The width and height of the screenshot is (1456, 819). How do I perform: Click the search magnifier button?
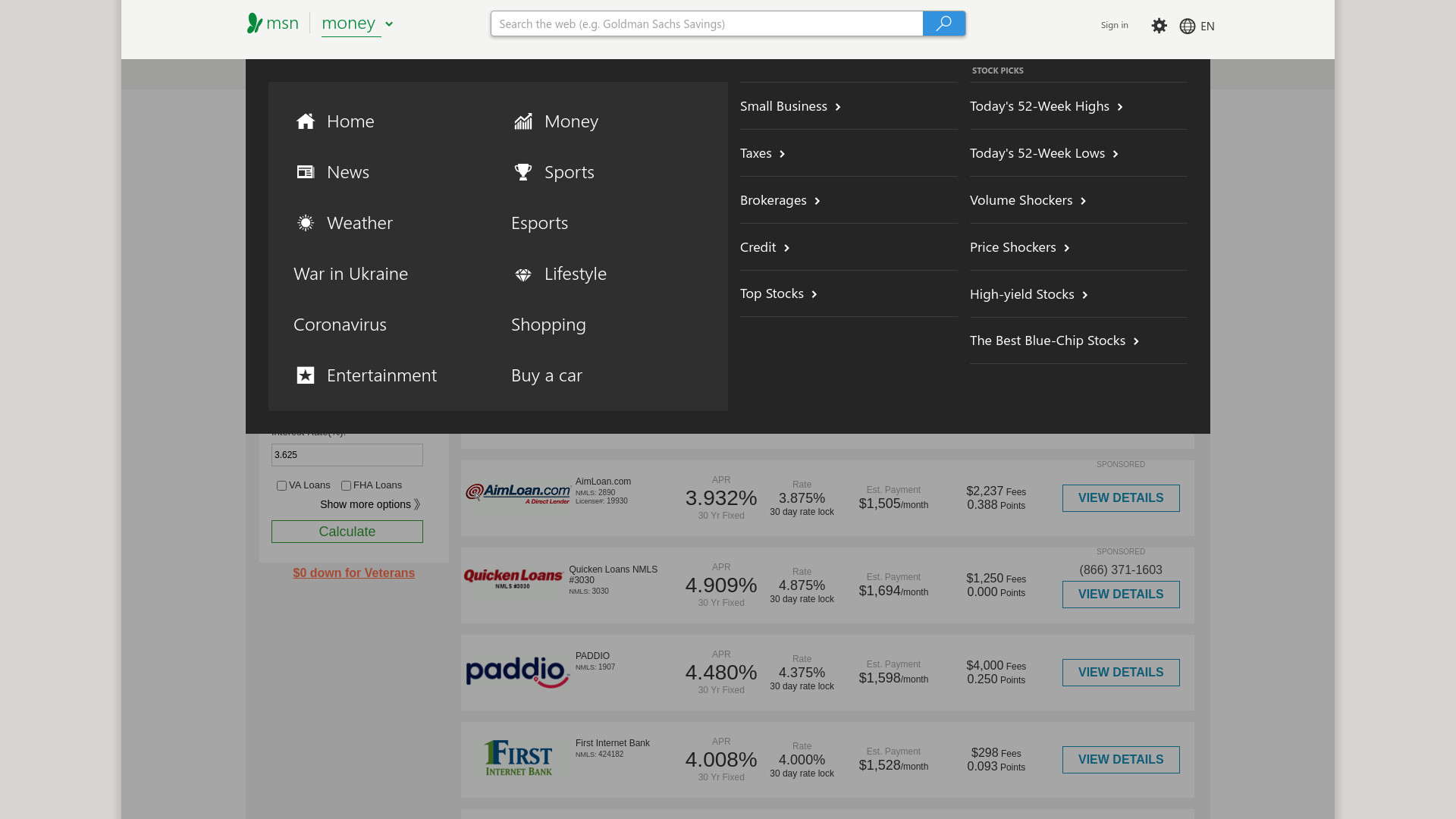[944, 24]
